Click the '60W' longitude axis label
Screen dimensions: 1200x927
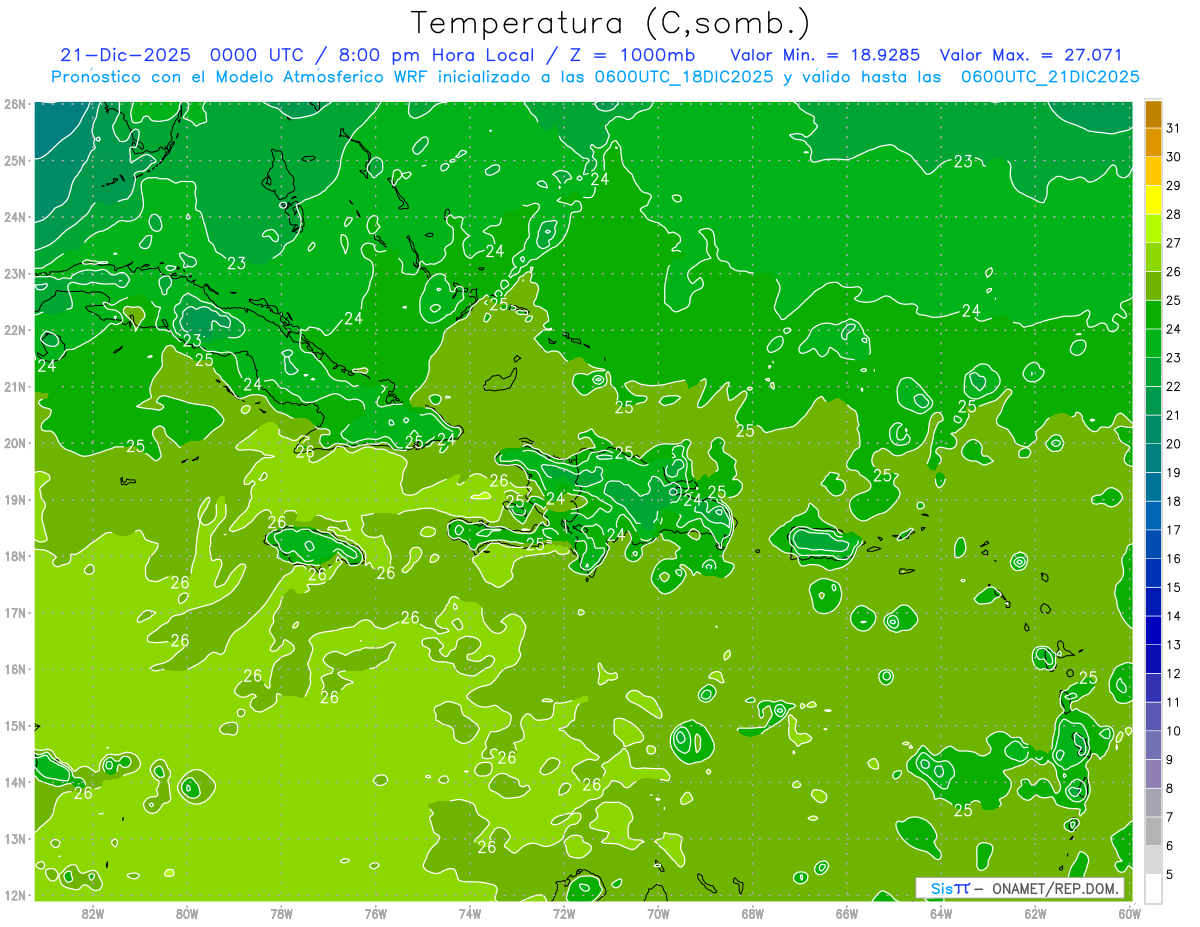(x=1129, y=913)
